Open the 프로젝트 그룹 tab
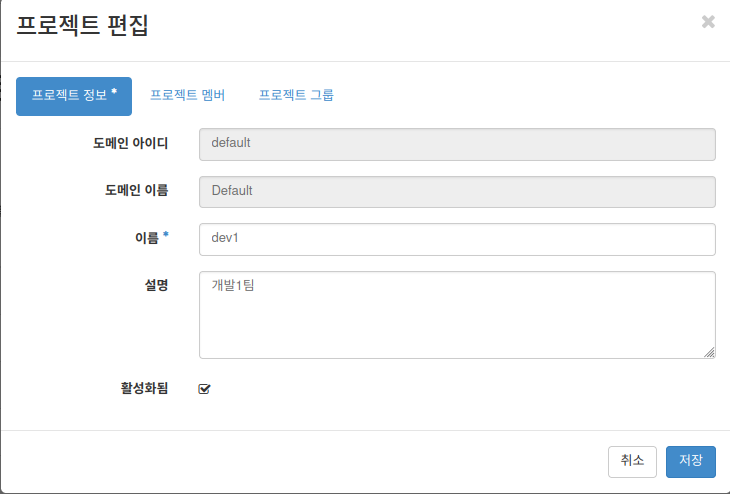 point(296,95)
